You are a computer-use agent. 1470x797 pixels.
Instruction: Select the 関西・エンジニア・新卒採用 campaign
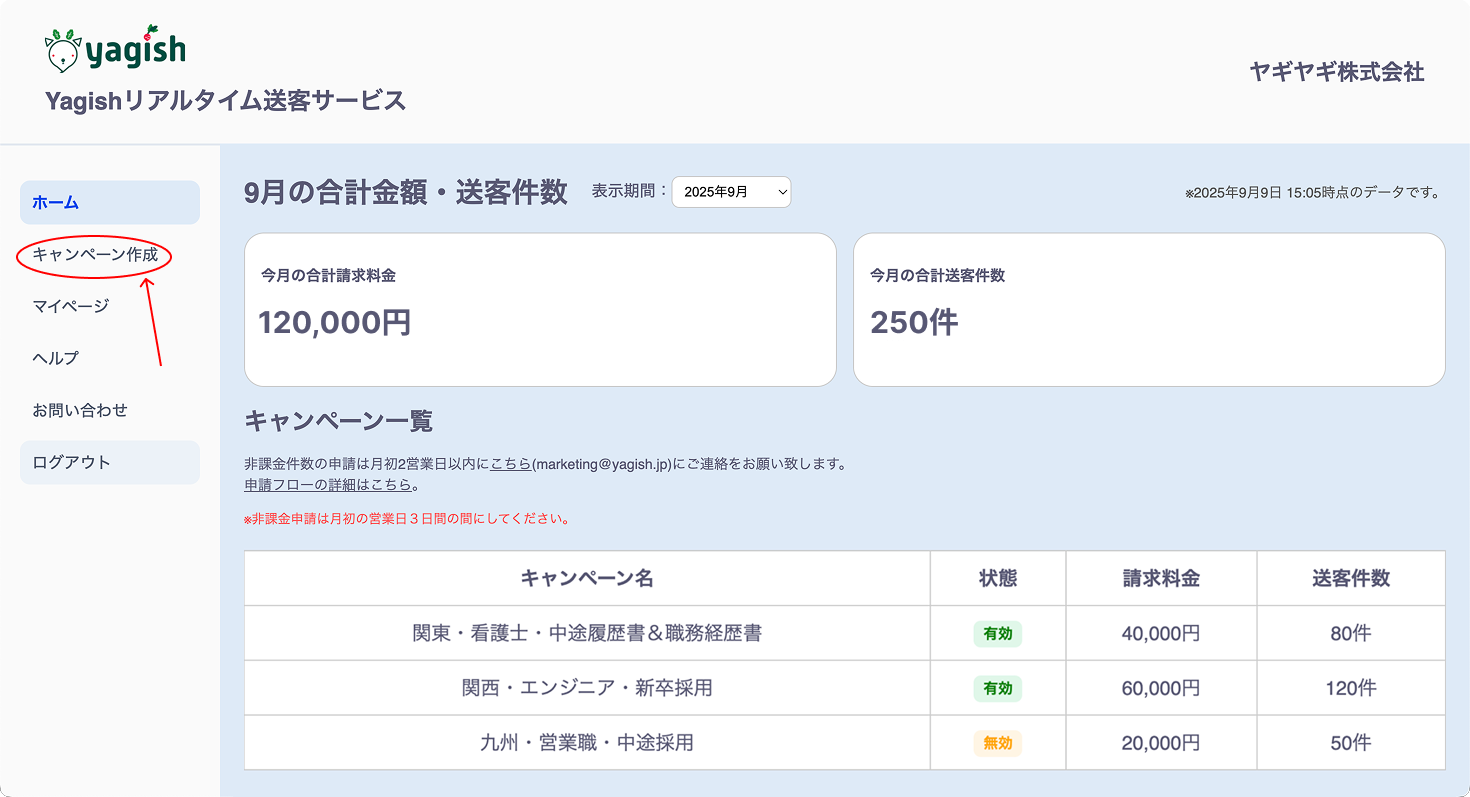[587, 688]
